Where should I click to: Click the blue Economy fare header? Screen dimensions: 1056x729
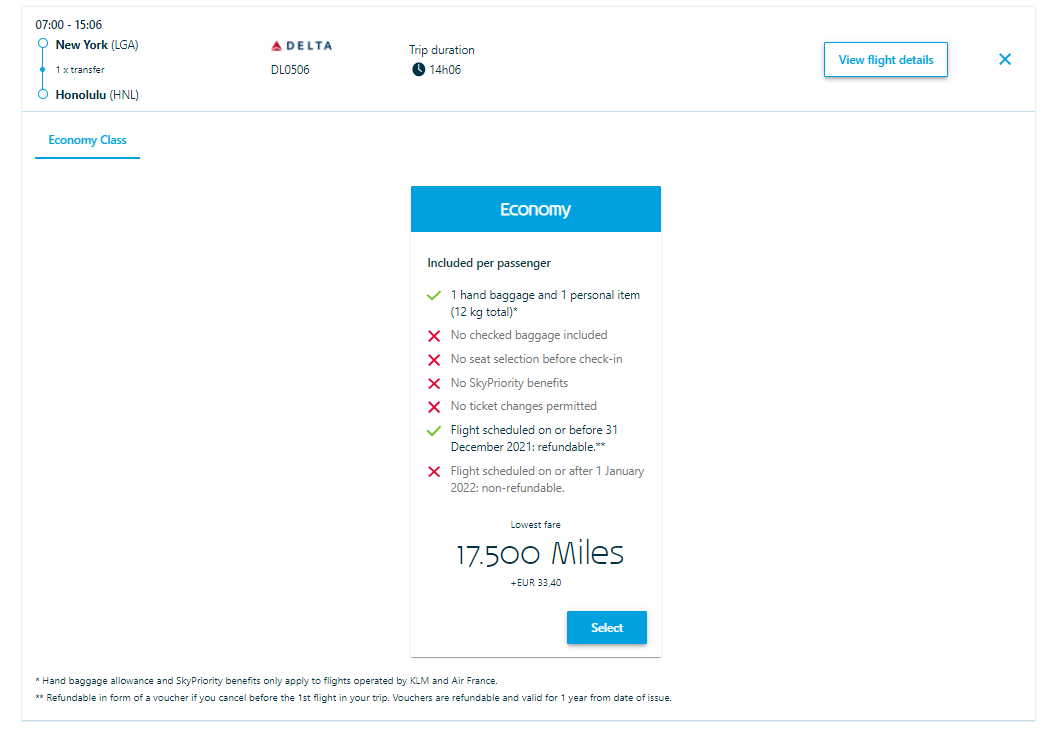click(x=535, y=208)
